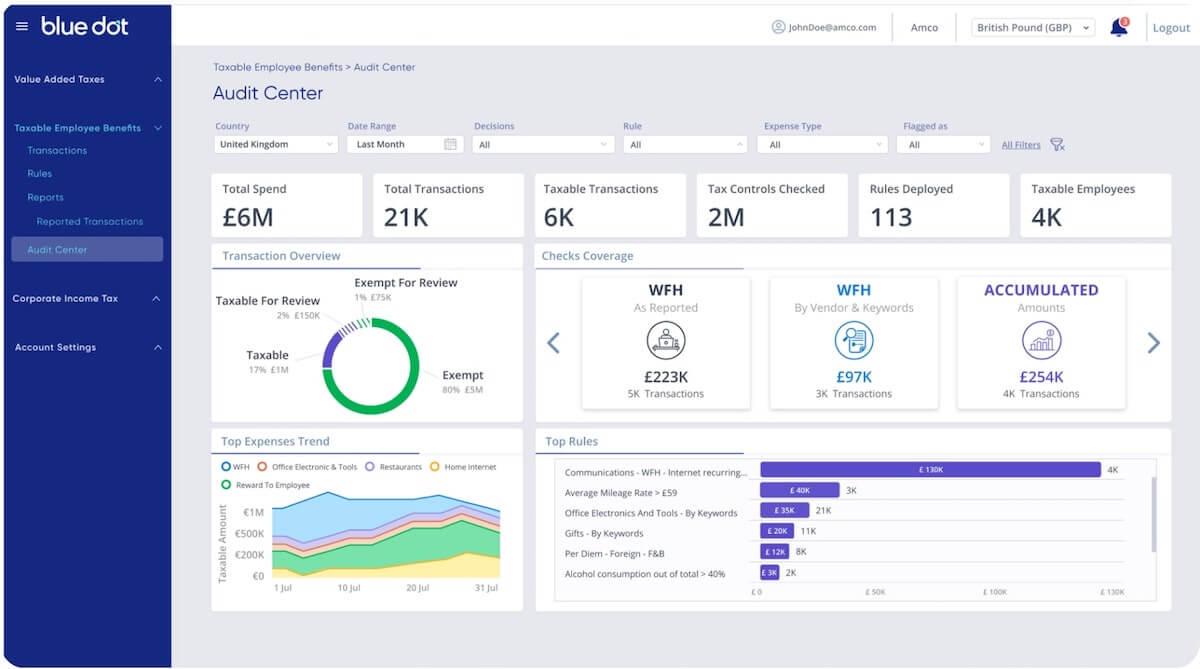Go to next Checks Coverage cards
Screen dimensions: 1200x669
(x=1153, y=343)
